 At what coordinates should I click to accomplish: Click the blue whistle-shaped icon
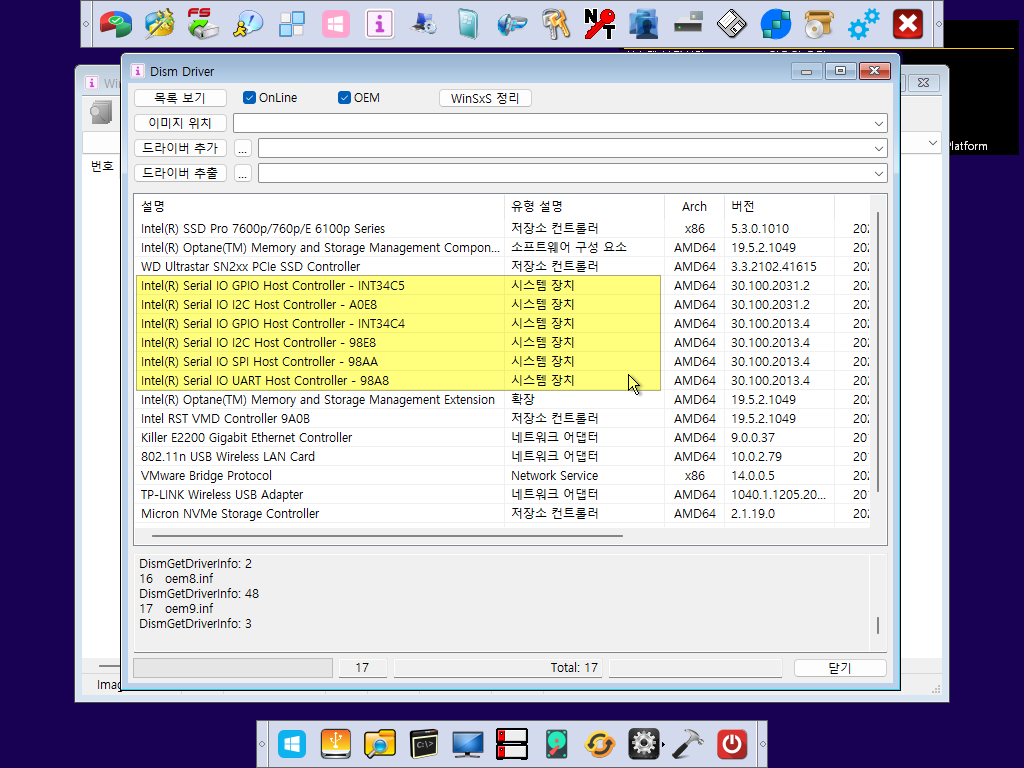(512, 24)
